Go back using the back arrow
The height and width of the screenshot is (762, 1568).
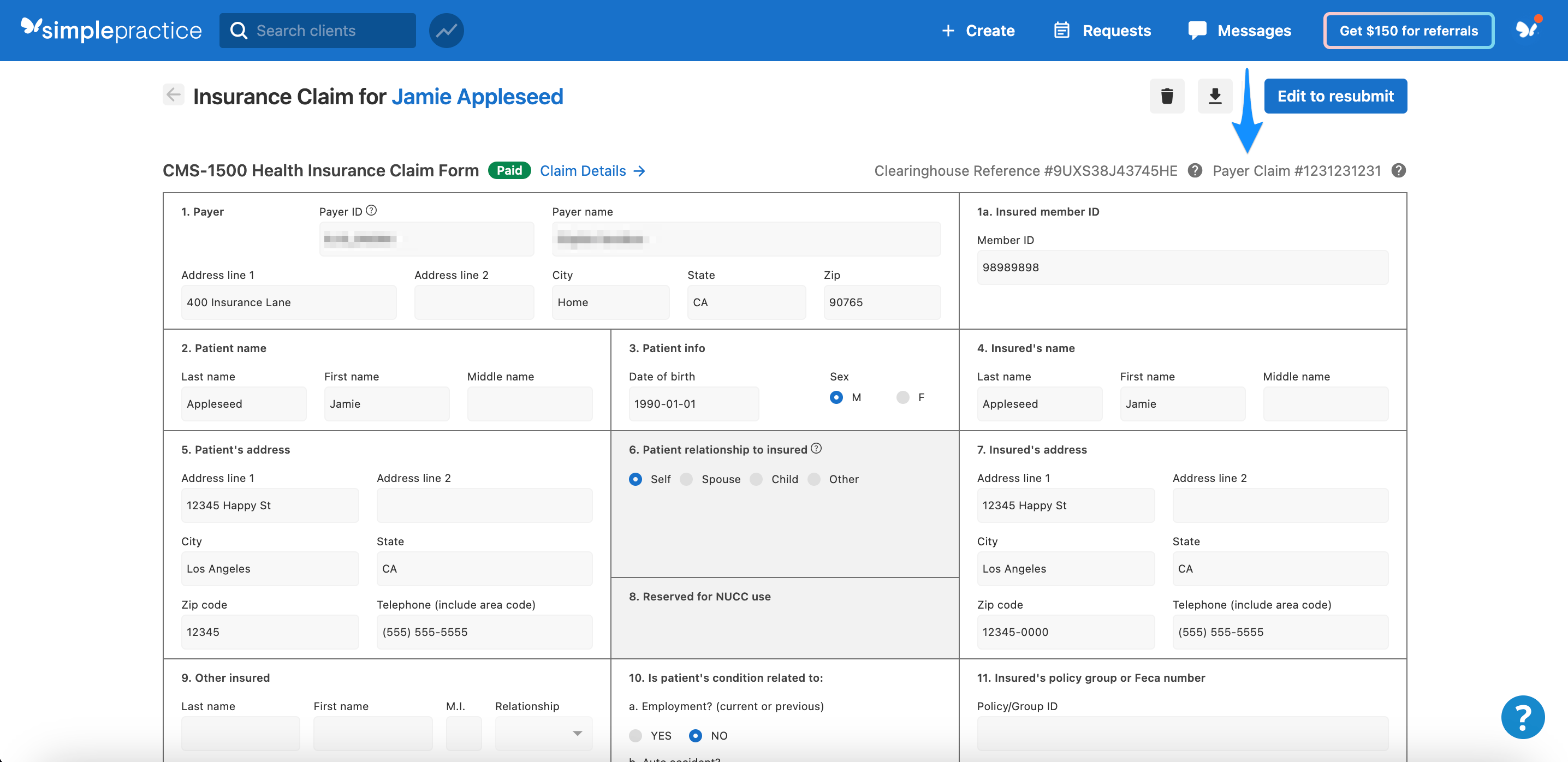(x=173, y=95)
